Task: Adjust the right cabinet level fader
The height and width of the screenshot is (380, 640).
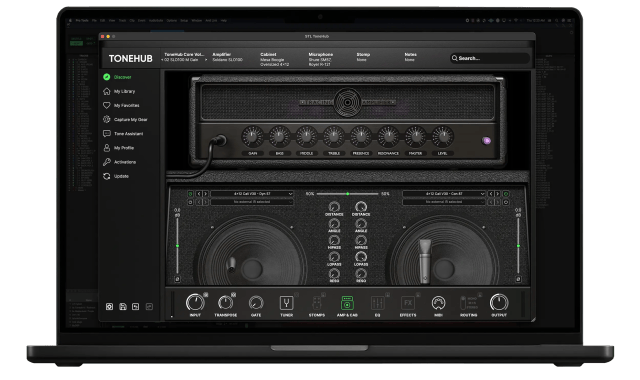Action: click(x=518, y=246)
